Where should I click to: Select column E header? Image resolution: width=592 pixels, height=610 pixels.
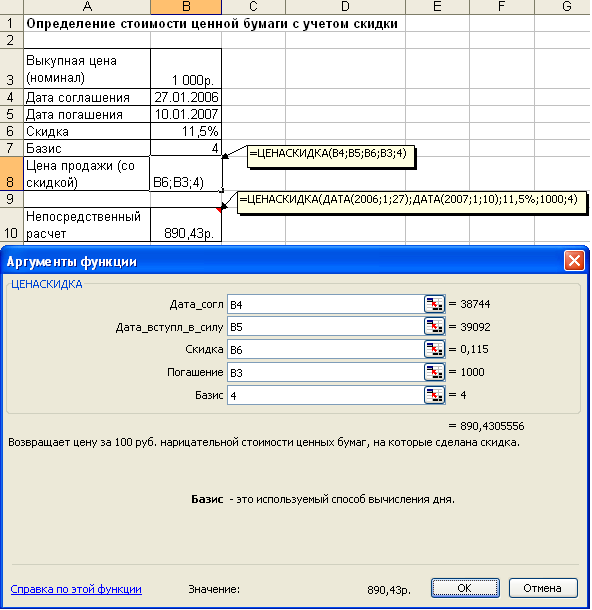pos(437,7)
